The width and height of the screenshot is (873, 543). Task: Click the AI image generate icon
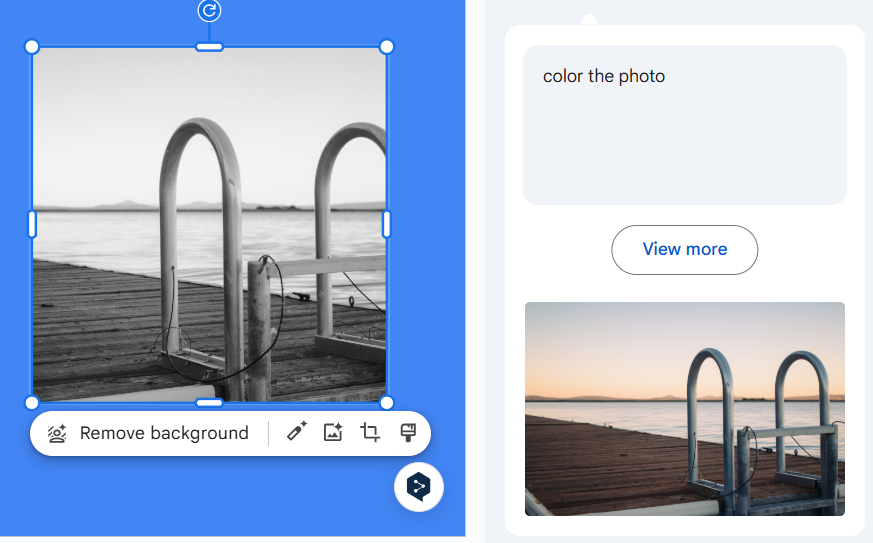(333, 433)
